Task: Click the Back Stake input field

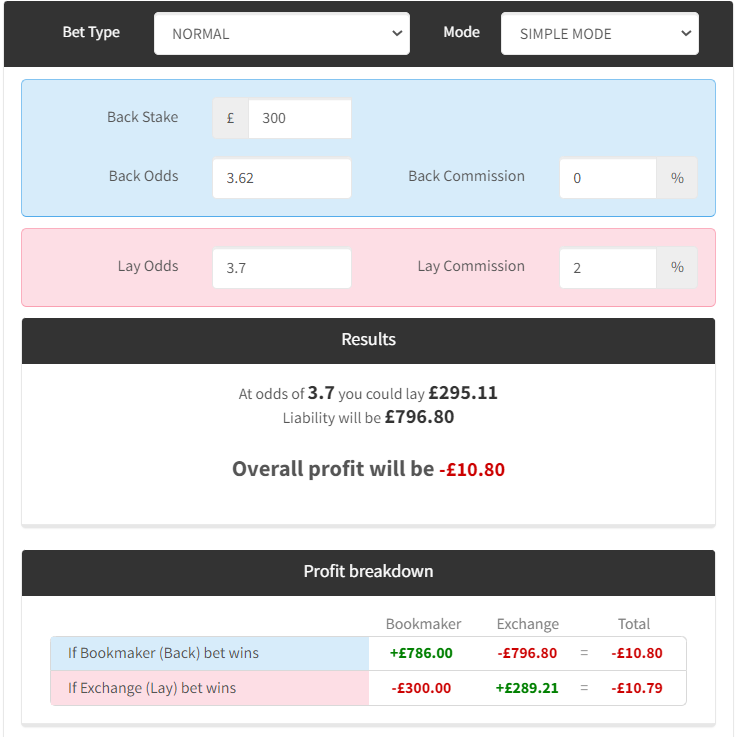Action: [300, 118]
